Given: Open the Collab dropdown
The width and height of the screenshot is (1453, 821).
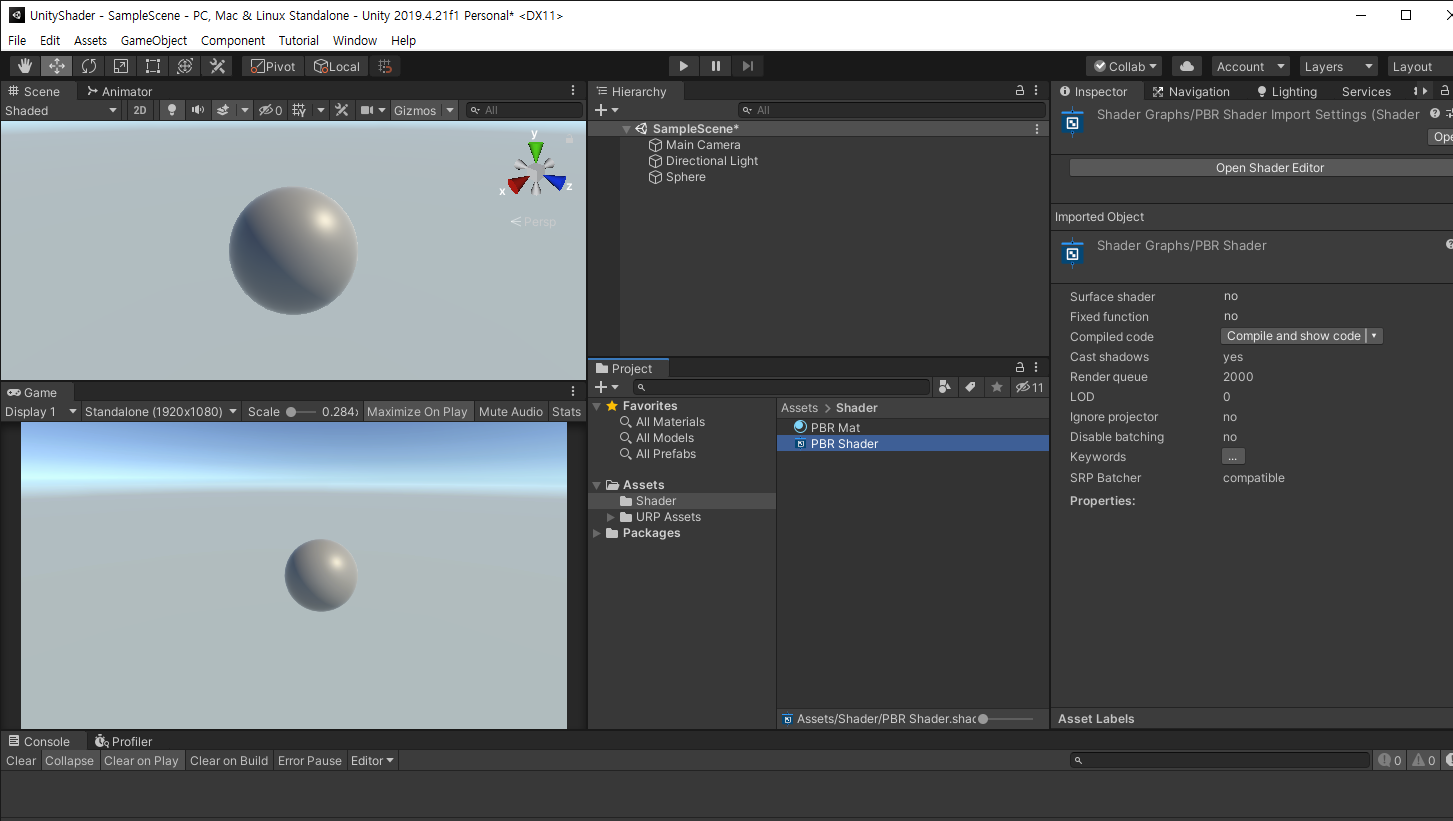Looking at the screenshot, I should tap(1126, 66).
